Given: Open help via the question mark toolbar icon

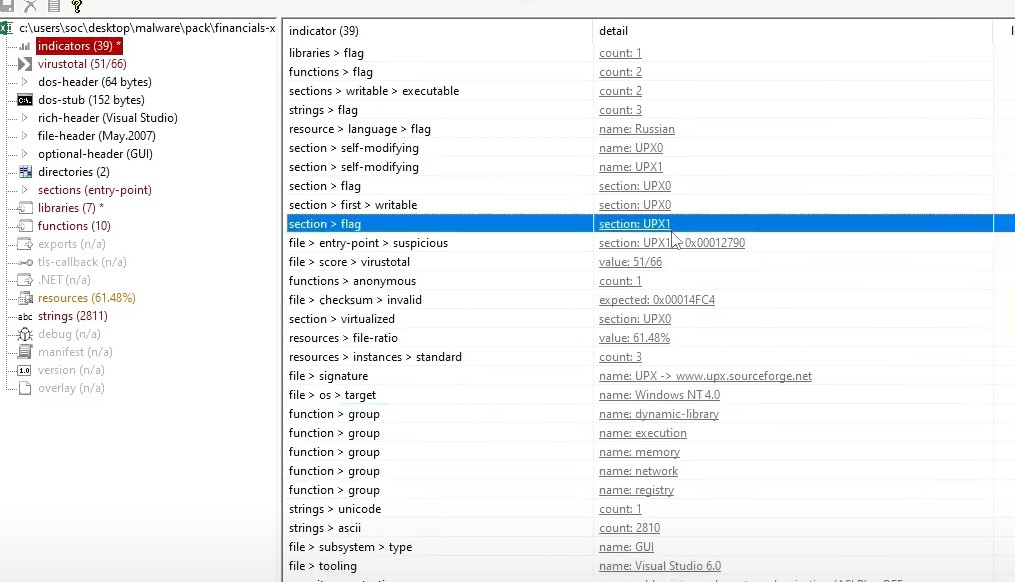Looking at the screenshot, I should 76,5.
